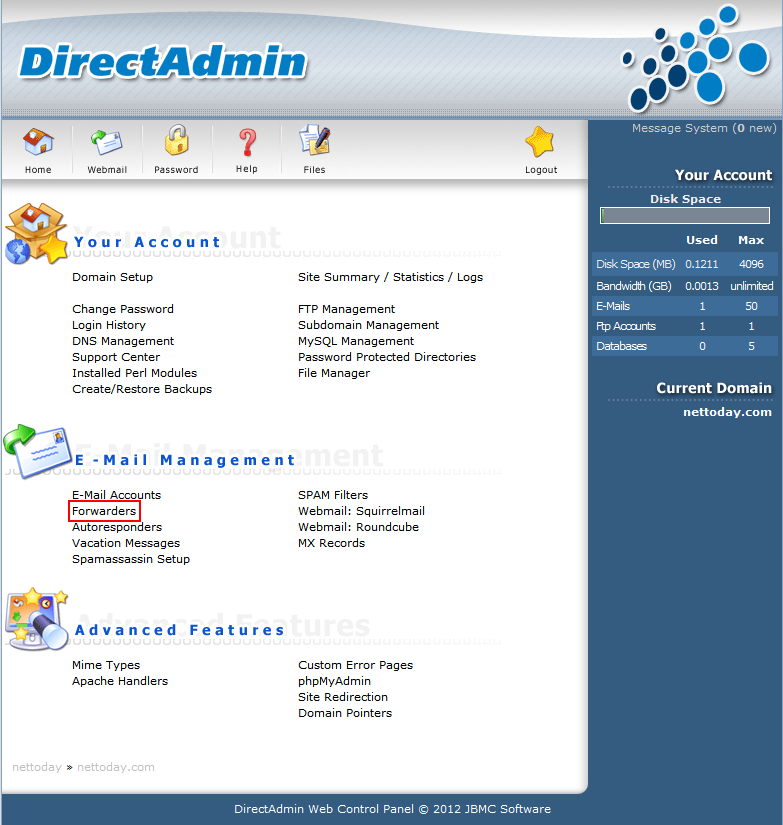
Task: Open SPAM Filters
Action: (333, 495)
